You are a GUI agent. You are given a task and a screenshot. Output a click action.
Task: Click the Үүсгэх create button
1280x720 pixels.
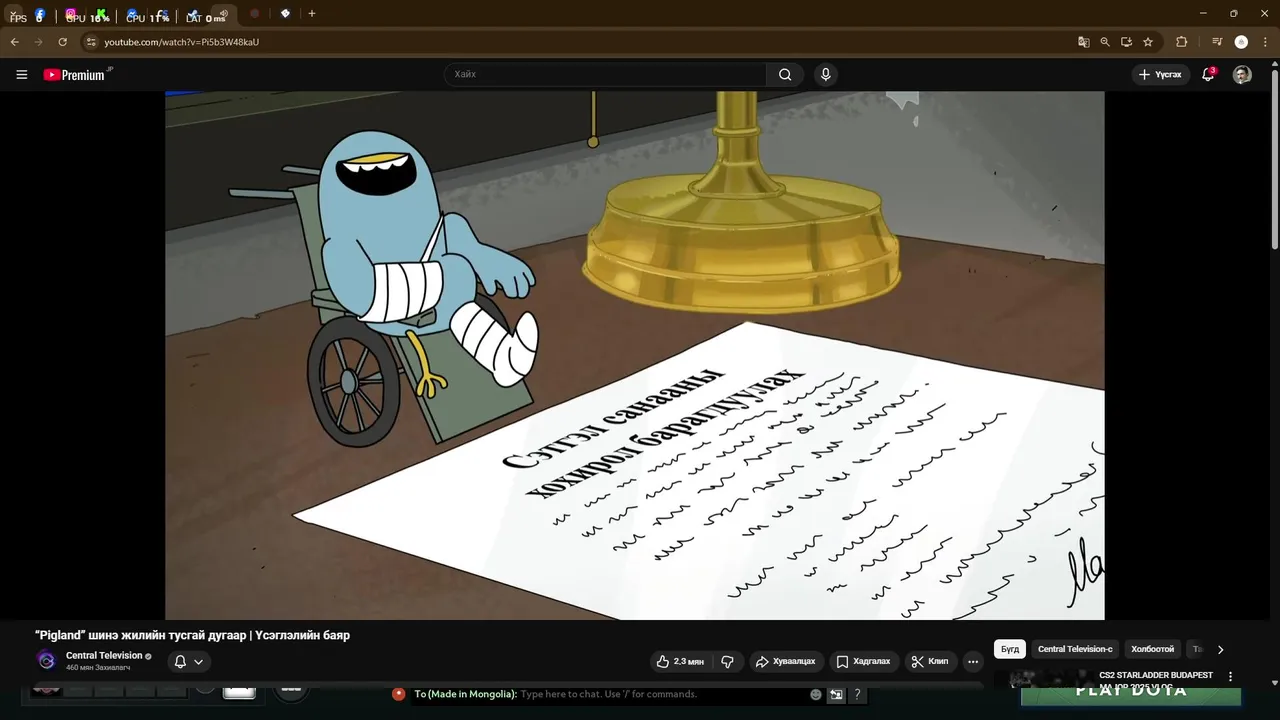[1160, 74]
